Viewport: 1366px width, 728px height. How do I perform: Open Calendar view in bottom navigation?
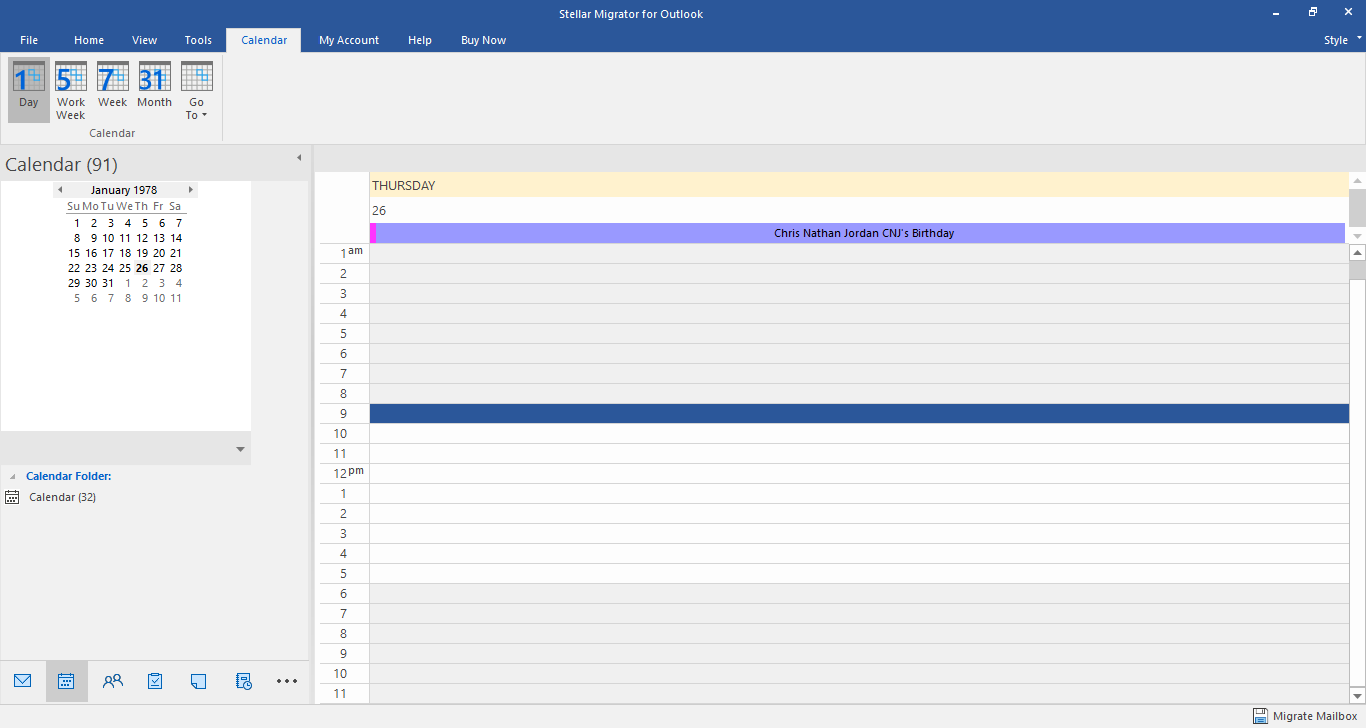[66, 681]
